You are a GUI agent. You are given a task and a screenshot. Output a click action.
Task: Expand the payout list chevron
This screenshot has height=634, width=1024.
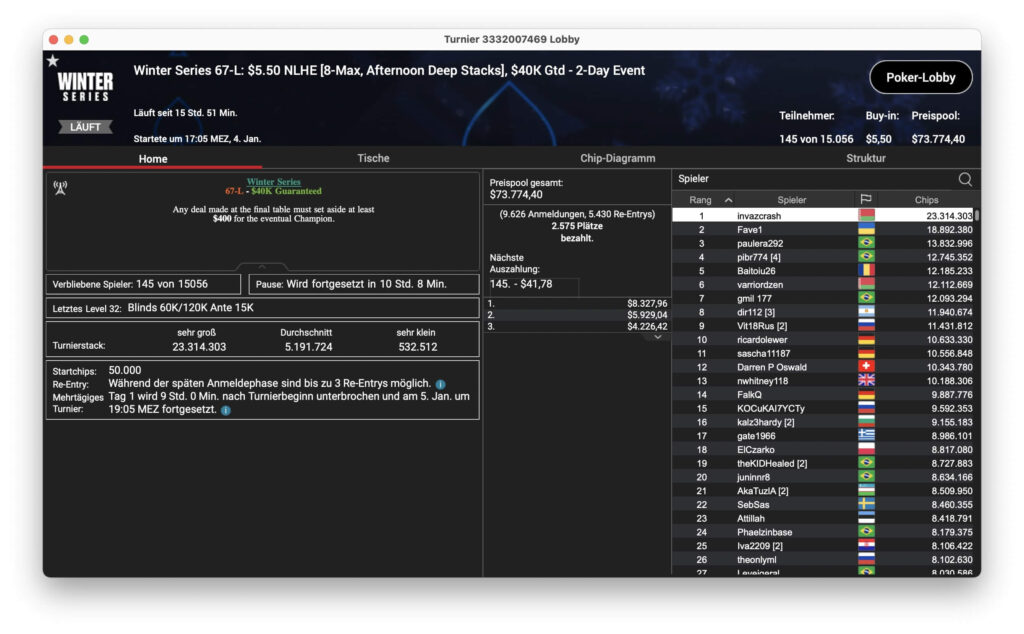click(658, 338)
